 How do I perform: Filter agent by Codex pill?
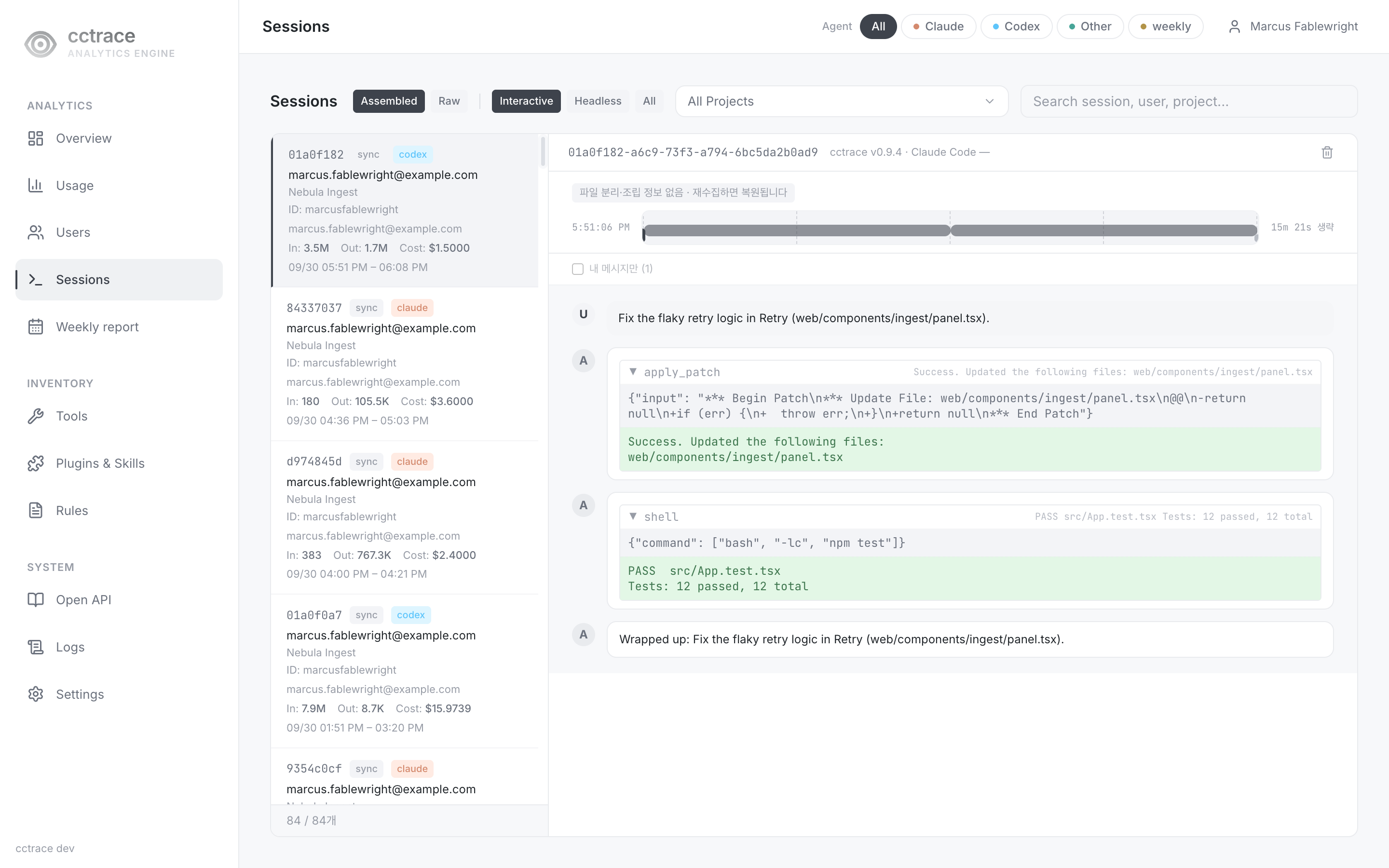[1016, 27]
